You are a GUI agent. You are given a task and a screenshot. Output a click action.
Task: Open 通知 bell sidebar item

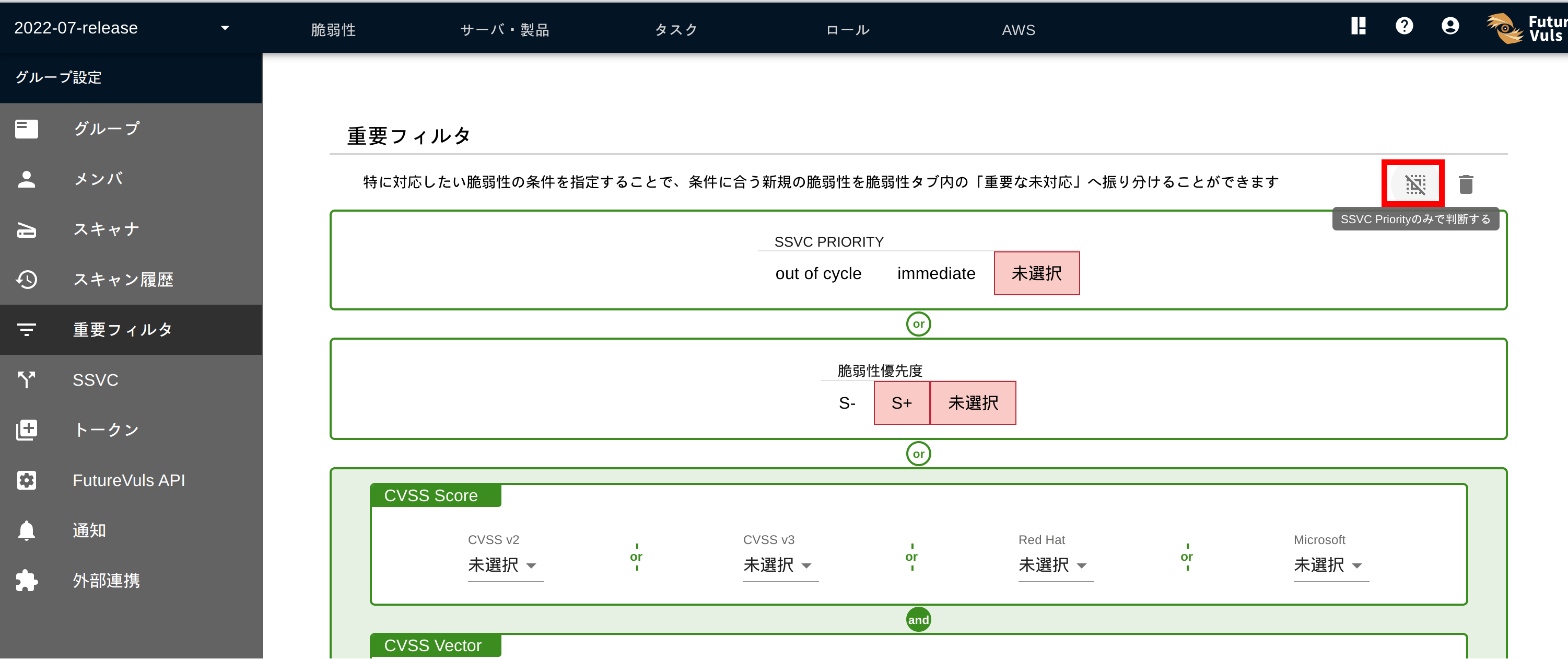point(89,530)
